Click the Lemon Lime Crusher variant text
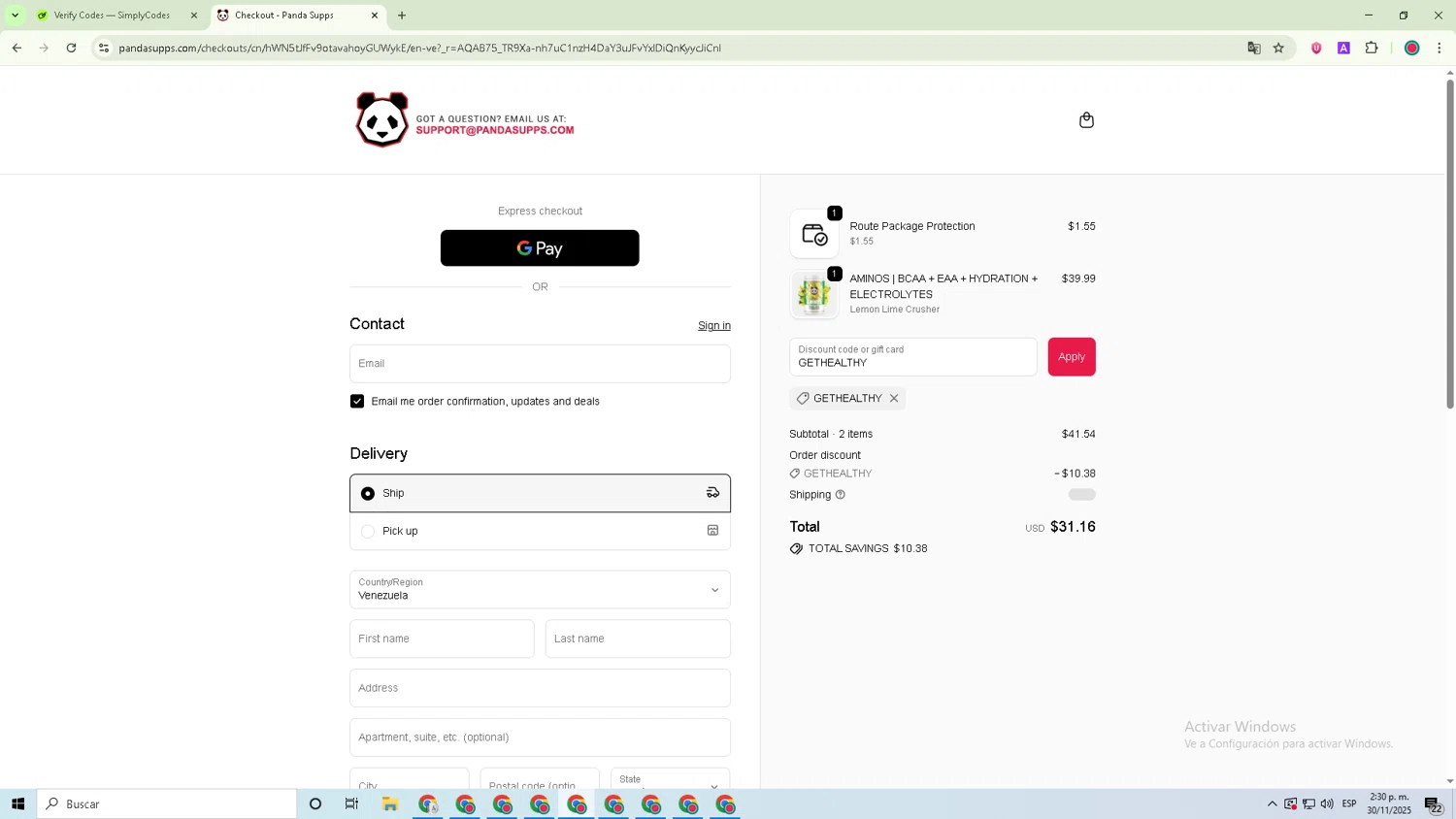This screenshot has height=819, width=1456. coord(895,310)
